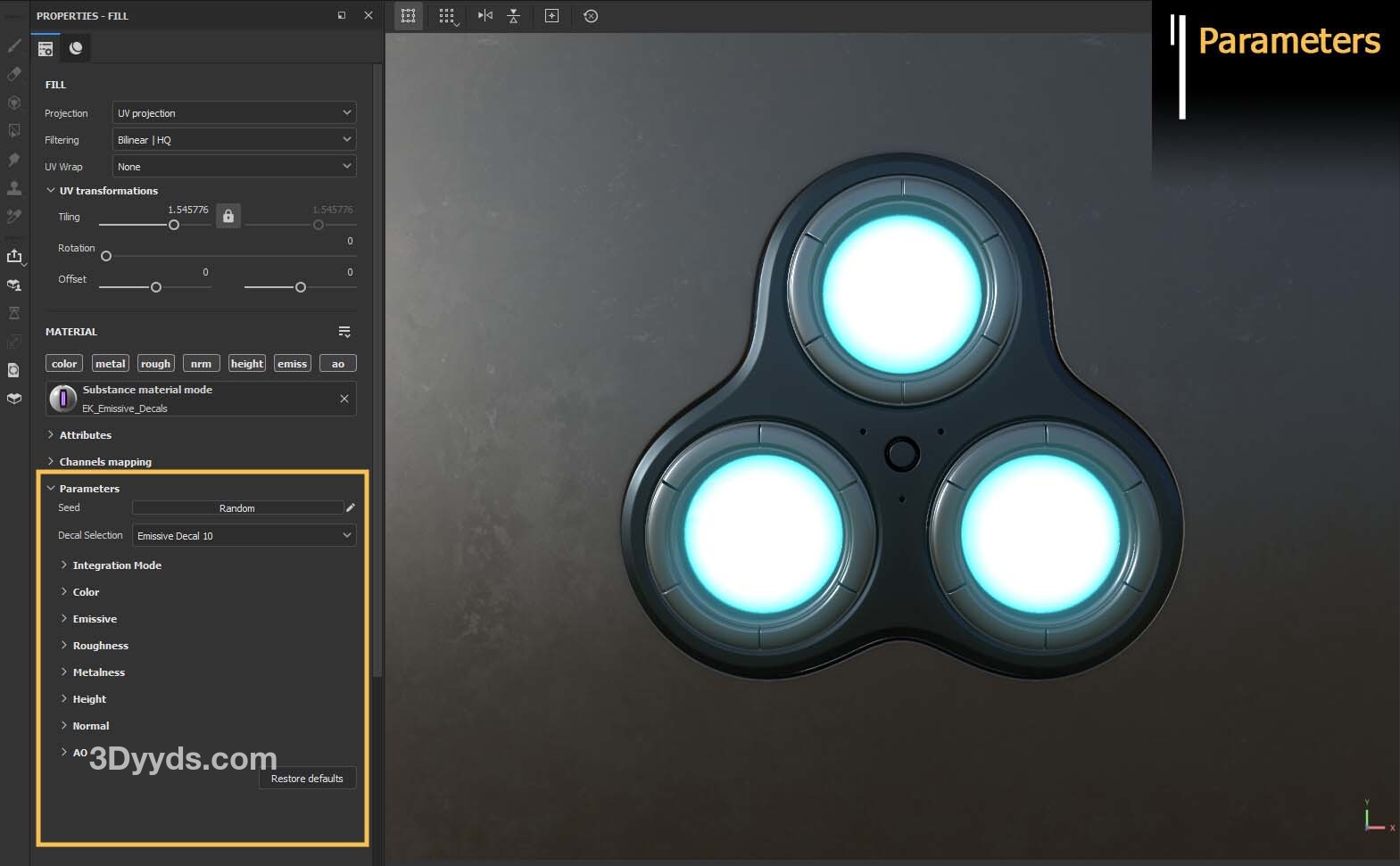
Task: Select the Eraser tool in sidebar
Action: pyautogui.click(x=14, y=74)
